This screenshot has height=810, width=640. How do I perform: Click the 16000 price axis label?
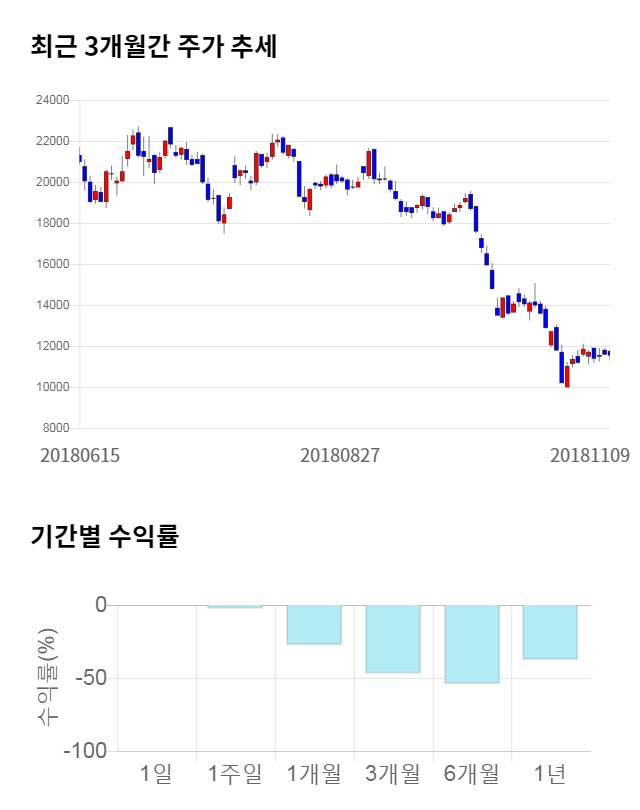[x=52, y=264]
